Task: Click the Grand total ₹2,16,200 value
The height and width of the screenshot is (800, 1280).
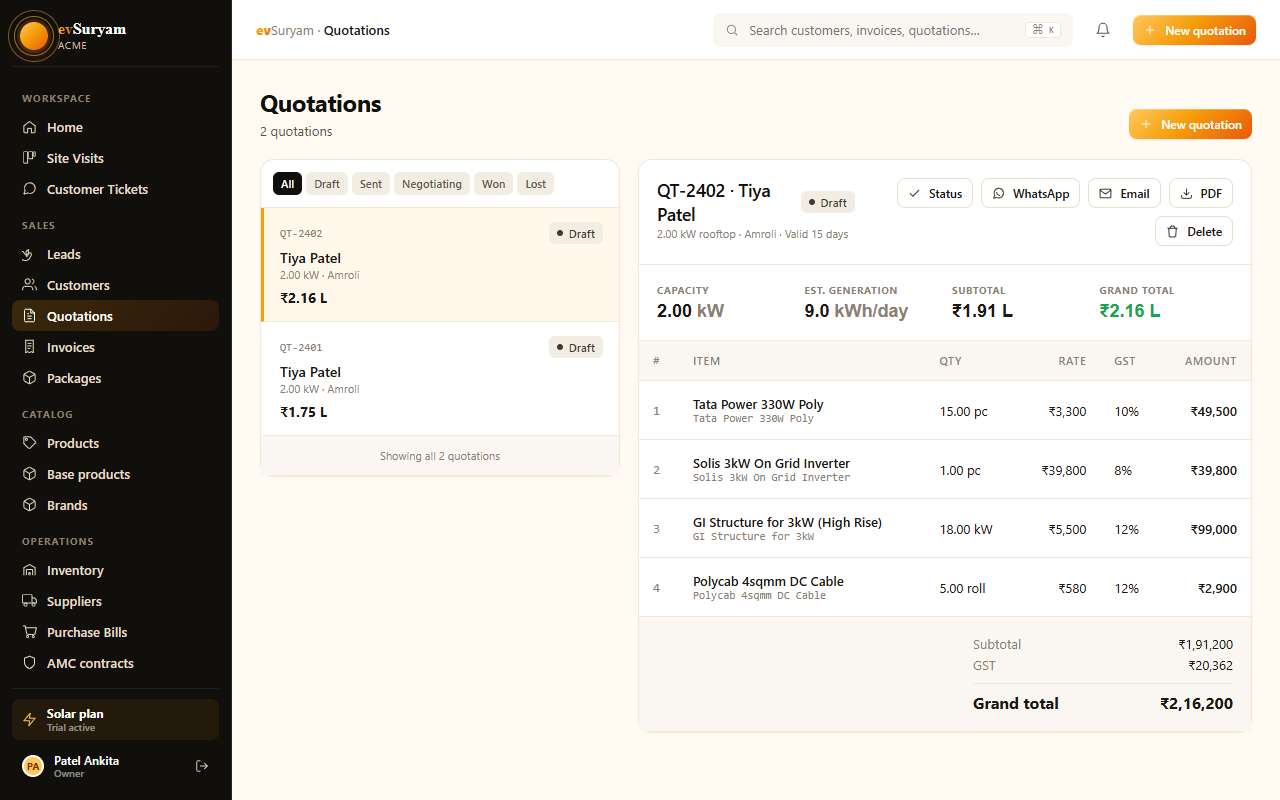Action: tap(1196, 703)
